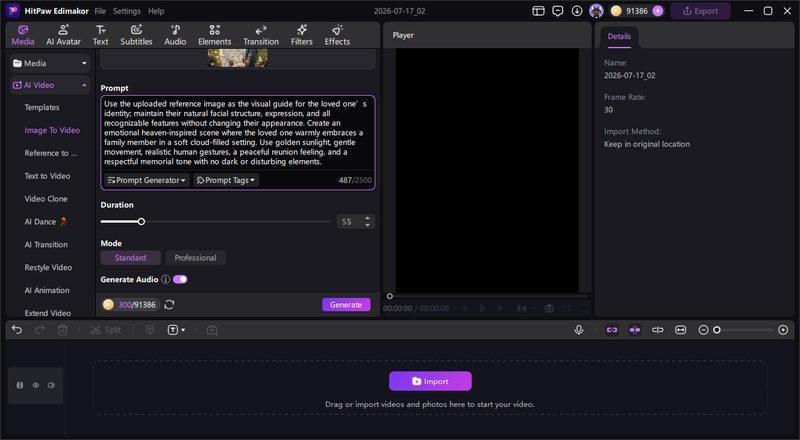Screen dimensions: 800x440
Task: Click the delete trash icon
Action: click(x=63, y=330)
